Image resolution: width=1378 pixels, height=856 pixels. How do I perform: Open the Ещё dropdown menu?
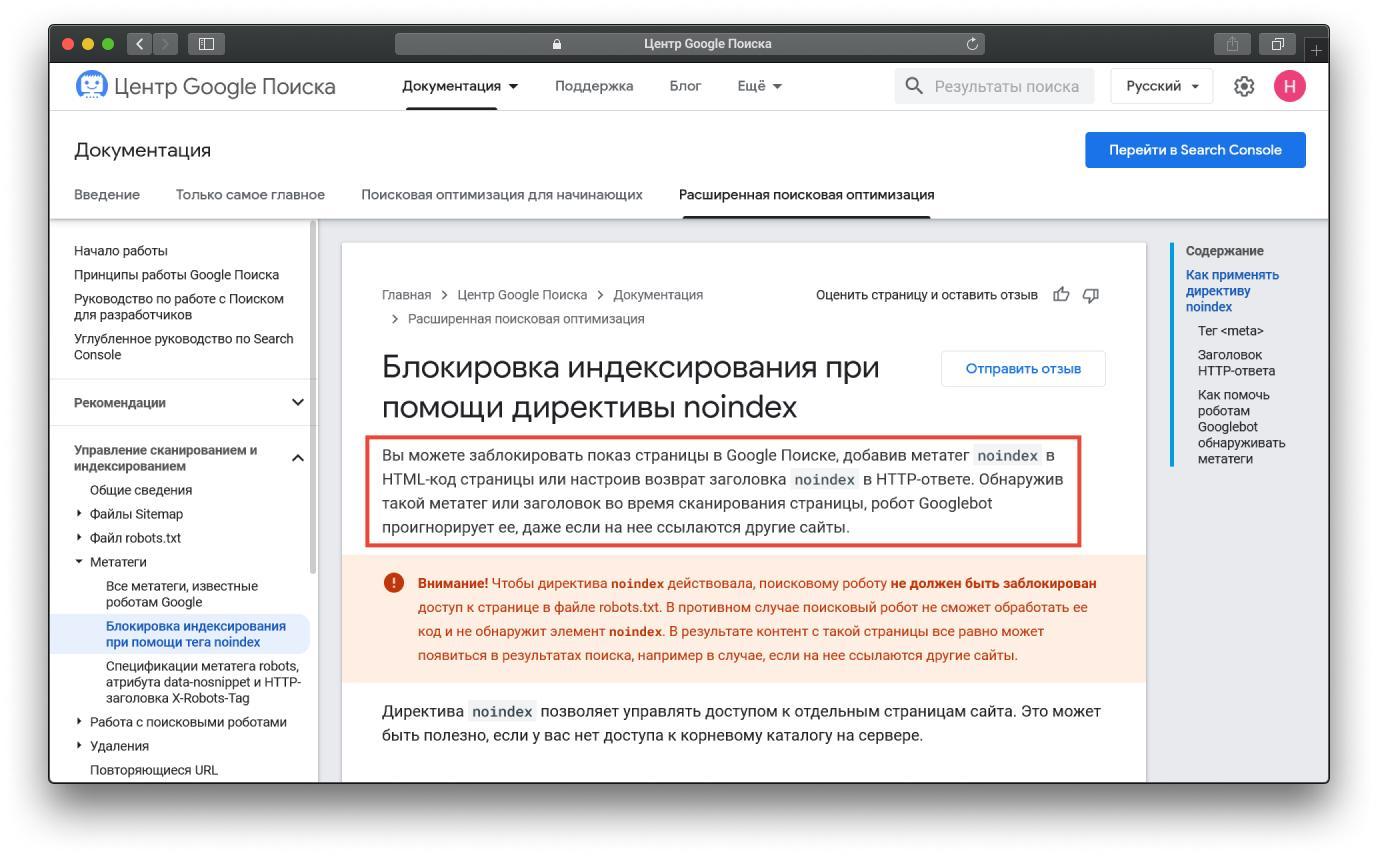(760, 86)
